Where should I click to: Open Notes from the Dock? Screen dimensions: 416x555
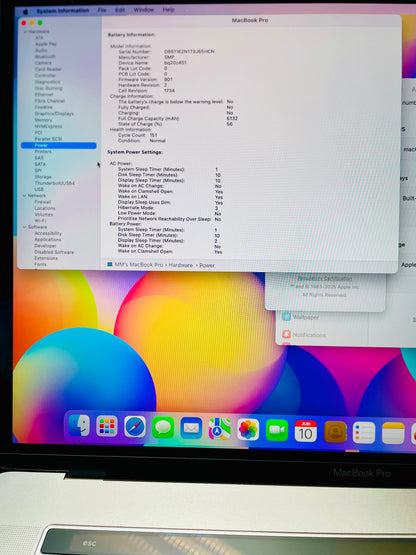point(393,433)
